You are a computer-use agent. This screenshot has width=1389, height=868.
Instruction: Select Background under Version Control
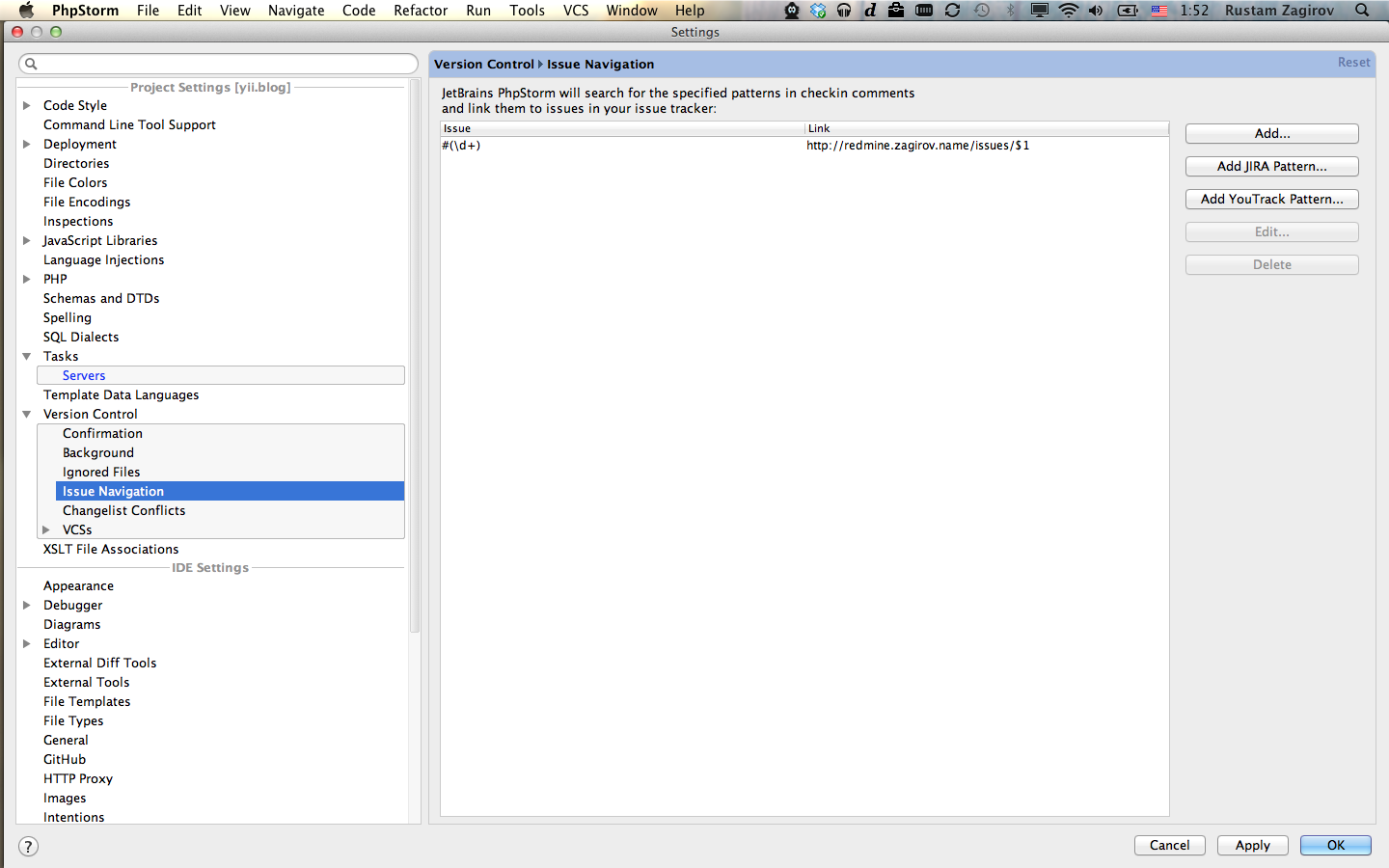point(98,452)
